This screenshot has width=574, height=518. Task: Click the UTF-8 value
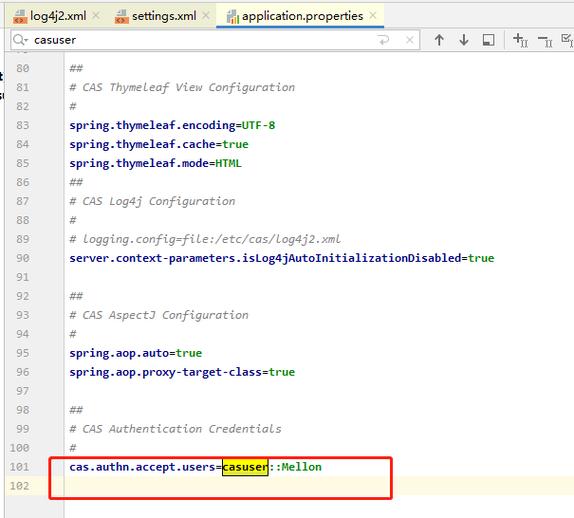point(258,125)
